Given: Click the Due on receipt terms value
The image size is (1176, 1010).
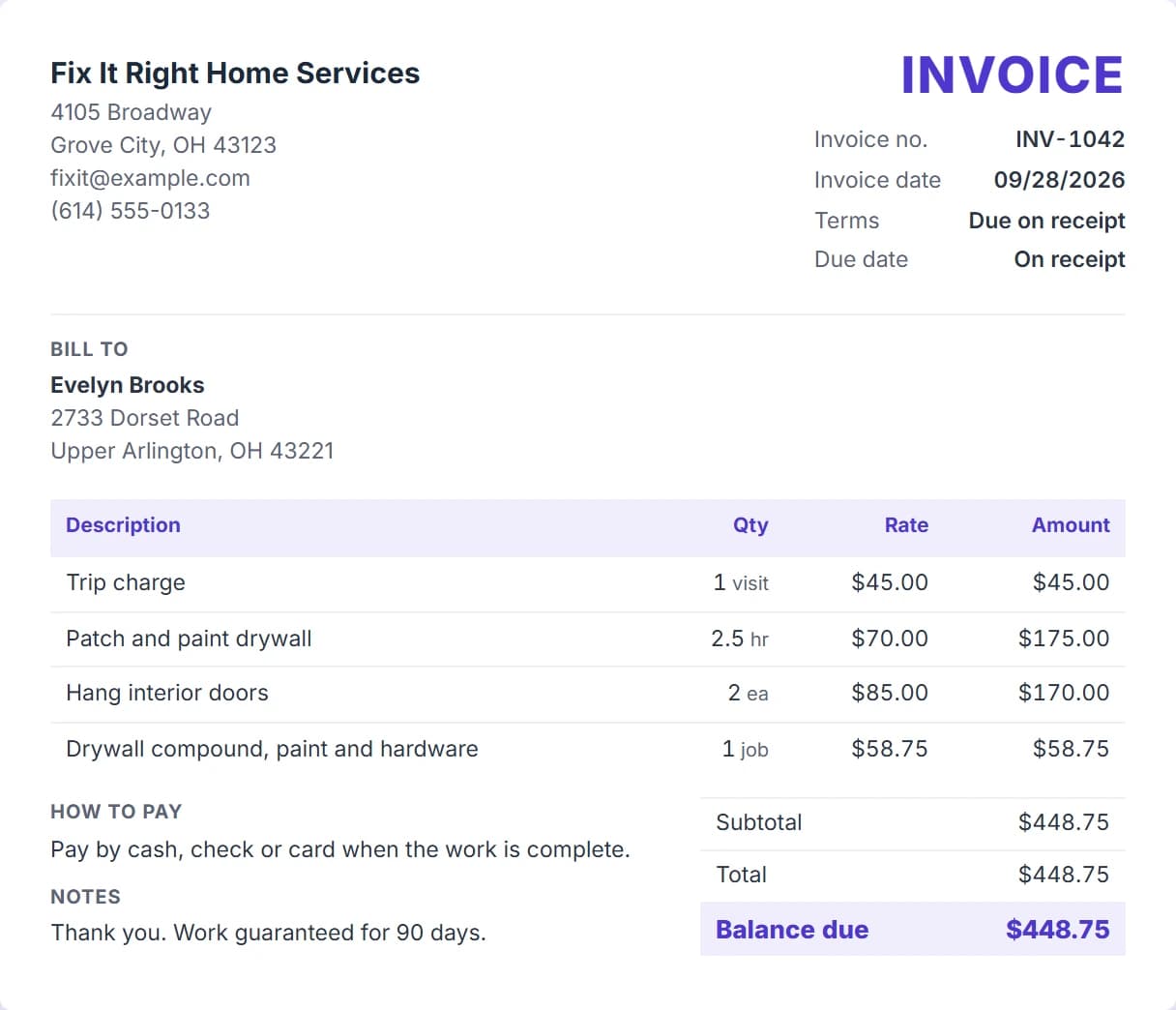Looking at the screenshot, I should (x=1046, y=221).
